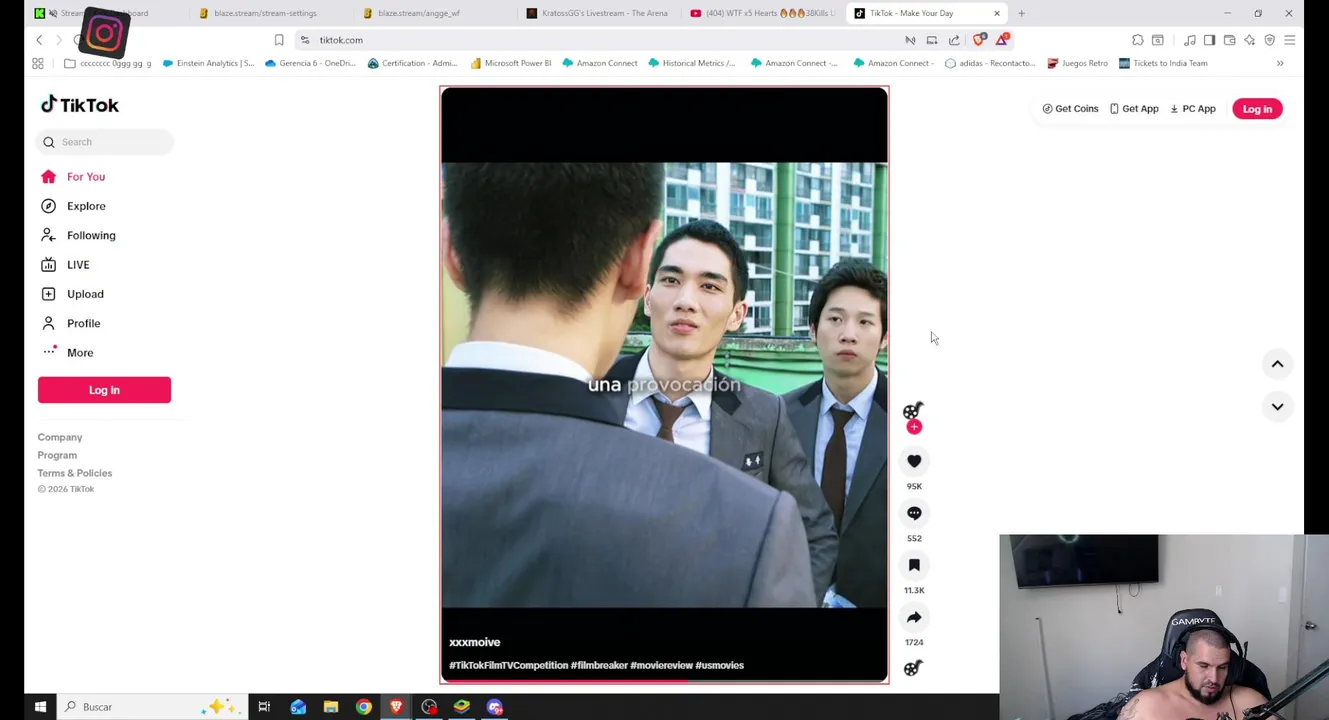Expand the Company footer section
Image resolution: width=1329 pixels, height=720 pixels.
60,437
